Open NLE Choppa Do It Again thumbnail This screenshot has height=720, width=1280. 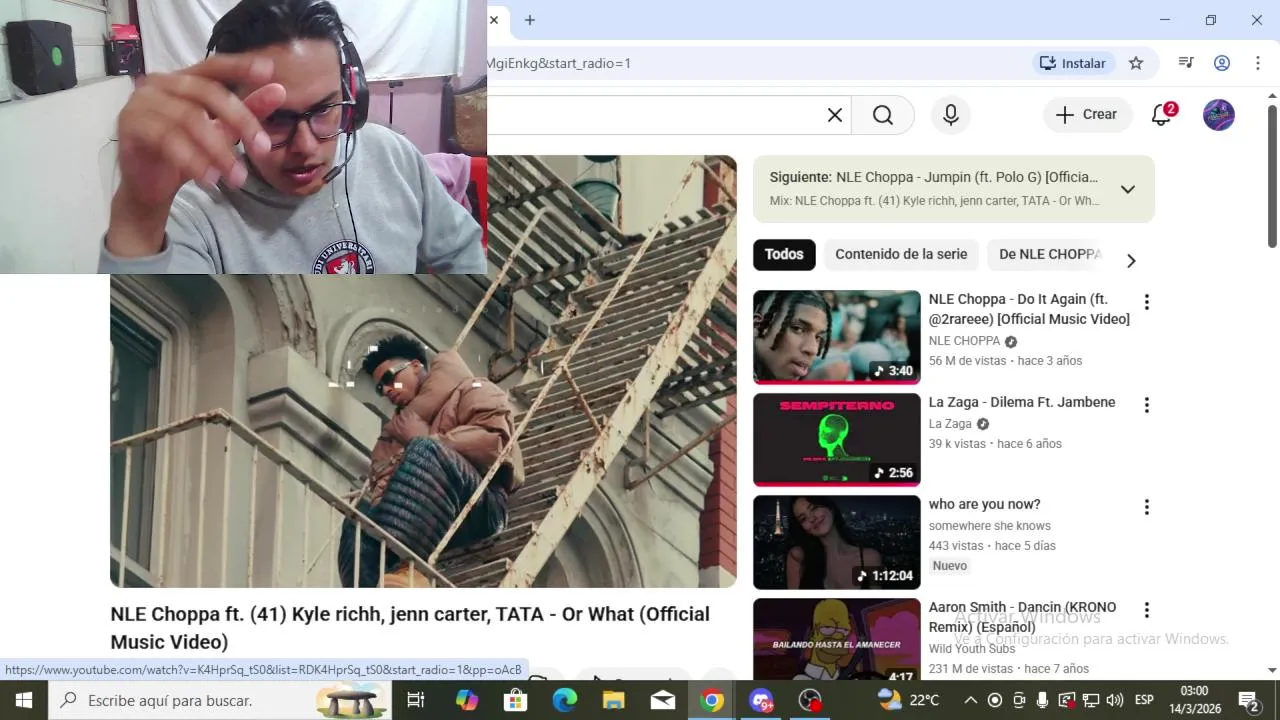click(837, 337)
